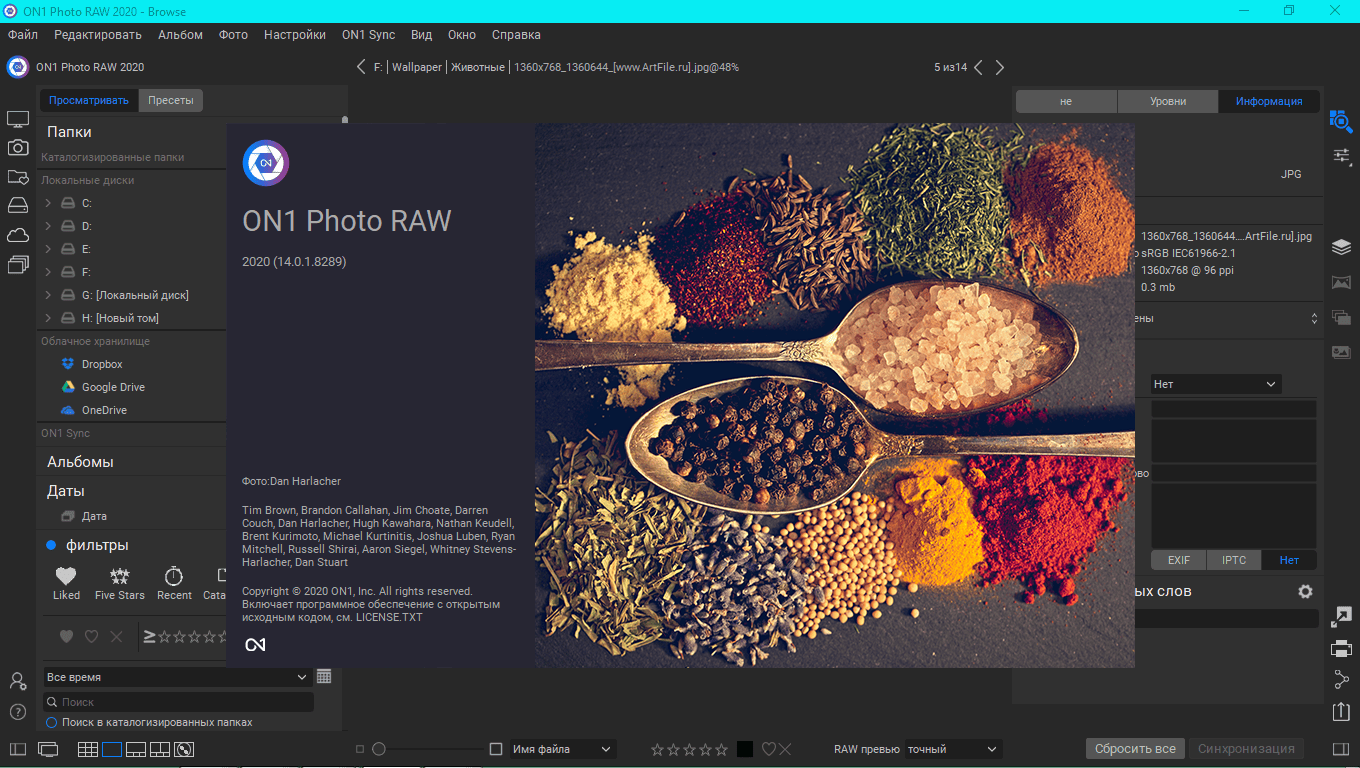Image resolution: width=1360 pixels, height=768 pixels.
Task: Open the dual display icon
Action: [x=48, y=749]
